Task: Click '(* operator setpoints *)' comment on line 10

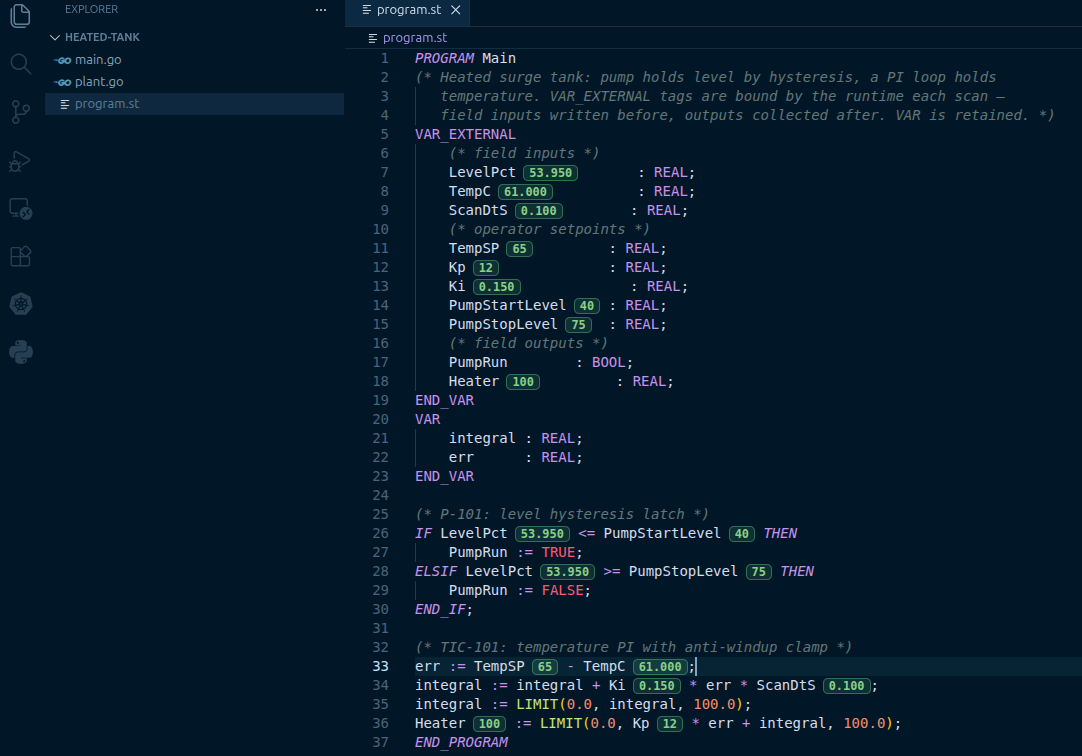Action: [x=549, y=229]
